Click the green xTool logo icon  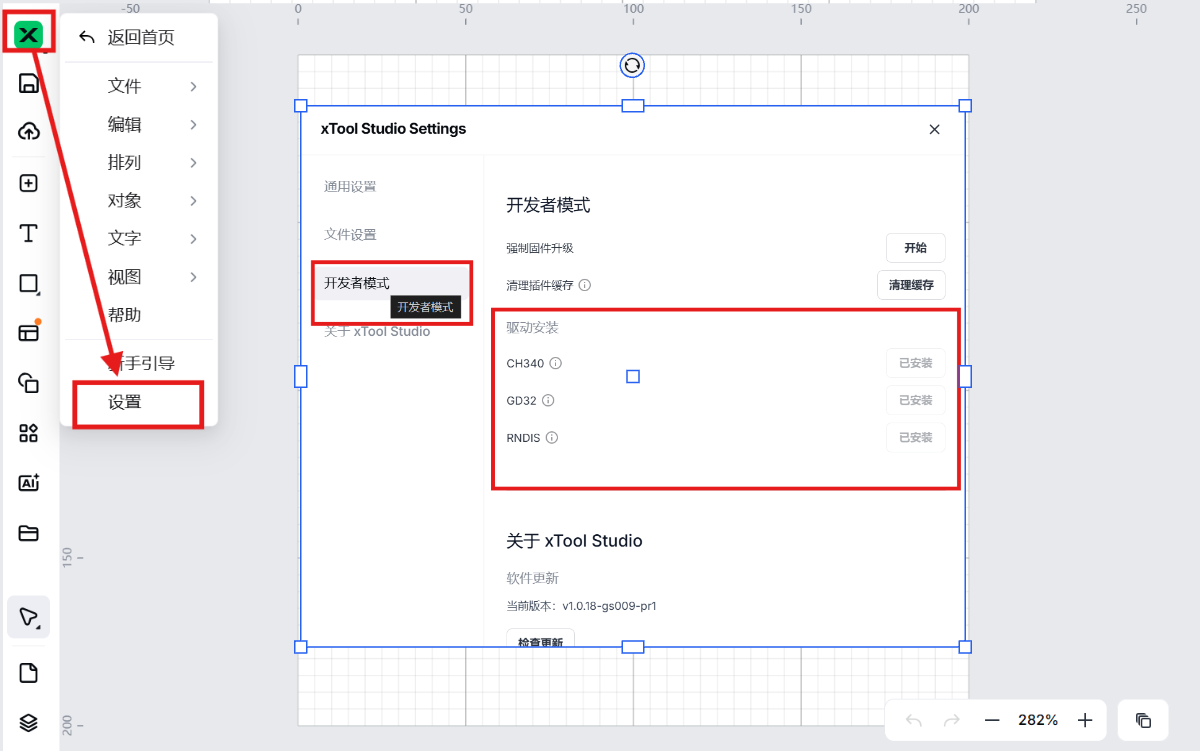pyautogui.click(x=29, y=36)
